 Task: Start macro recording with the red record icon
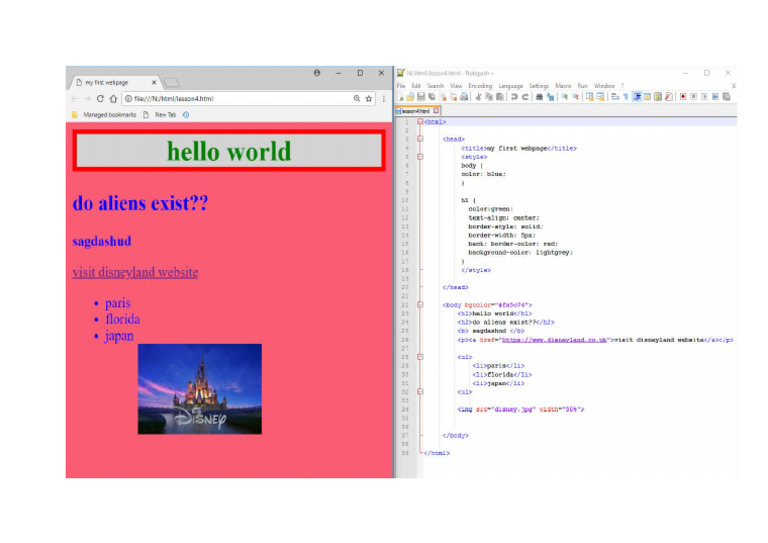[x=683, y=97]
